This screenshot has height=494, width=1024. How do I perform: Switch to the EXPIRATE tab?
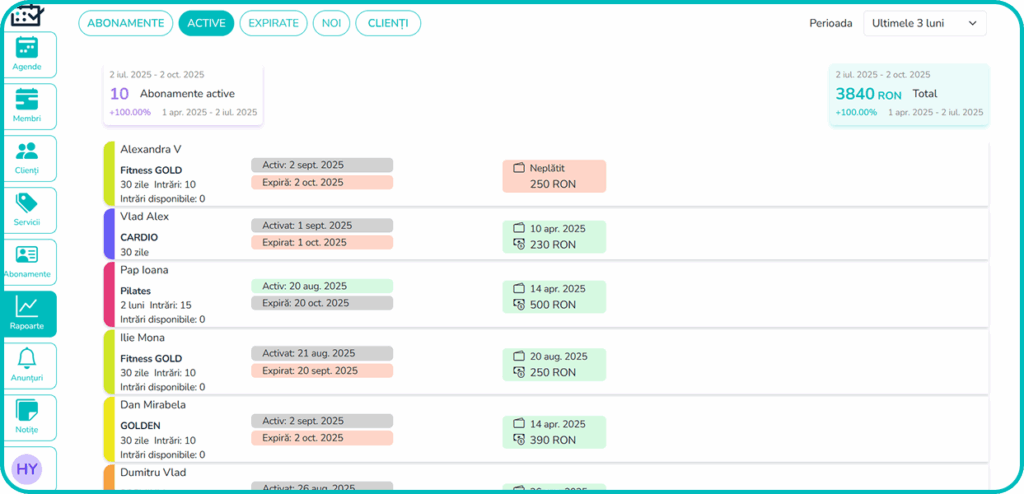coord(273,23)
